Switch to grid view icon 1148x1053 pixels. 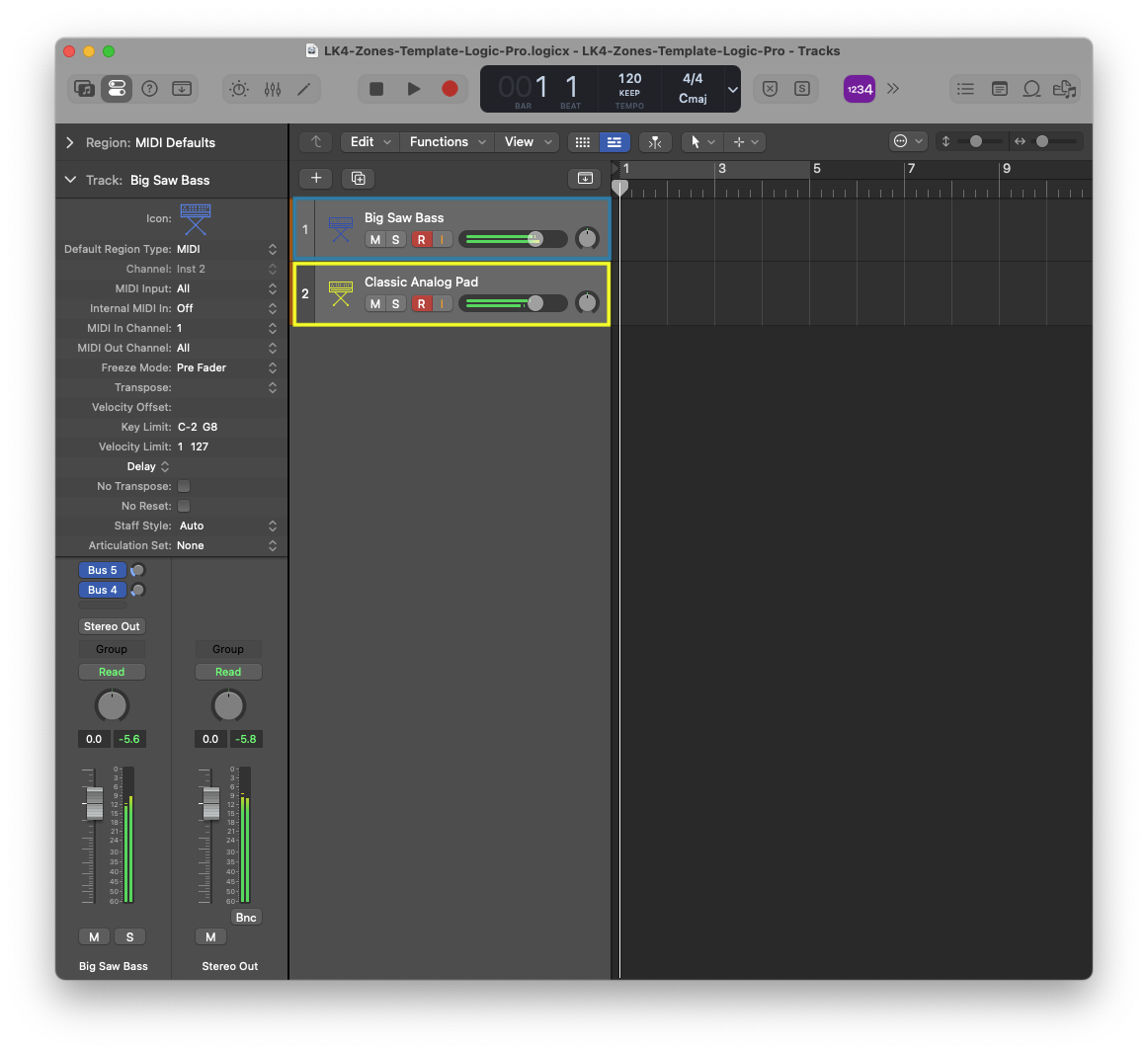(x=583, y=142)
